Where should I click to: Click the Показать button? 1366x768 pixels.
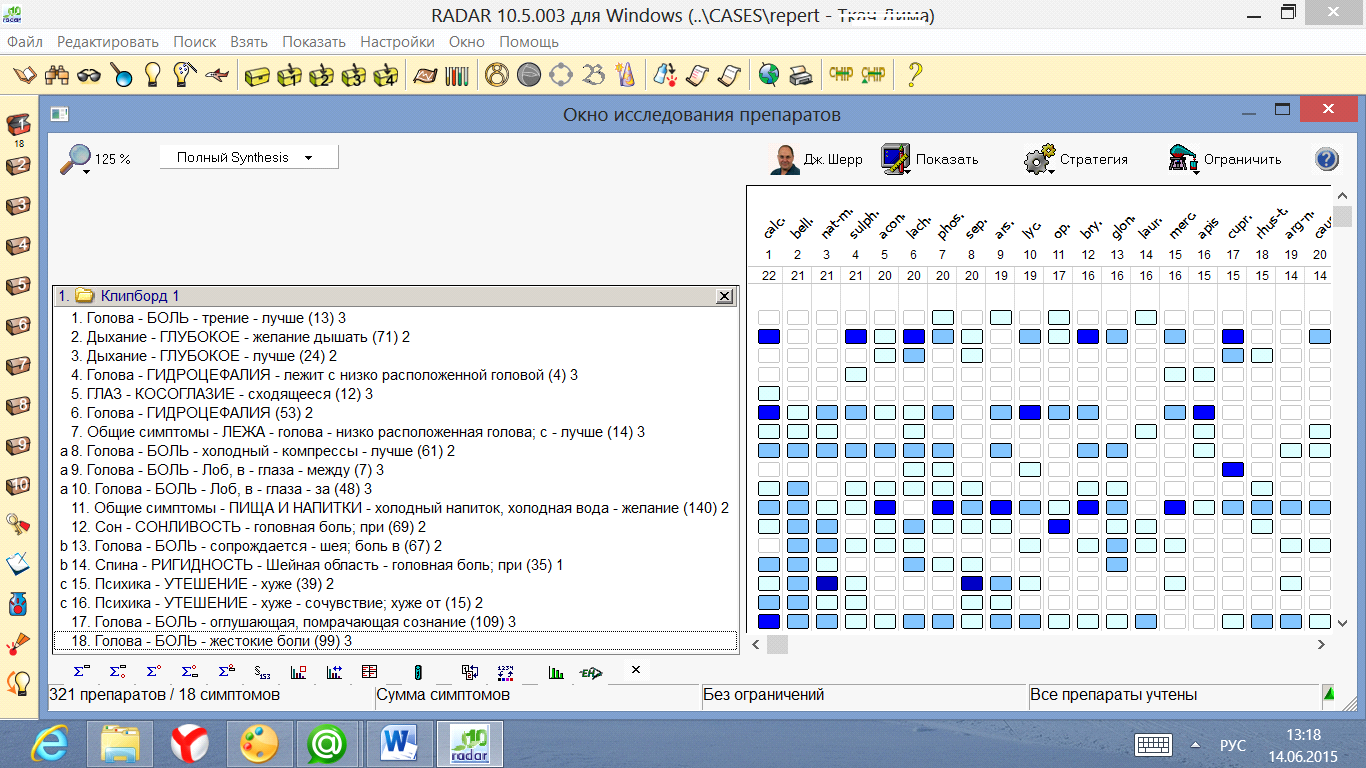click(930, 159)
